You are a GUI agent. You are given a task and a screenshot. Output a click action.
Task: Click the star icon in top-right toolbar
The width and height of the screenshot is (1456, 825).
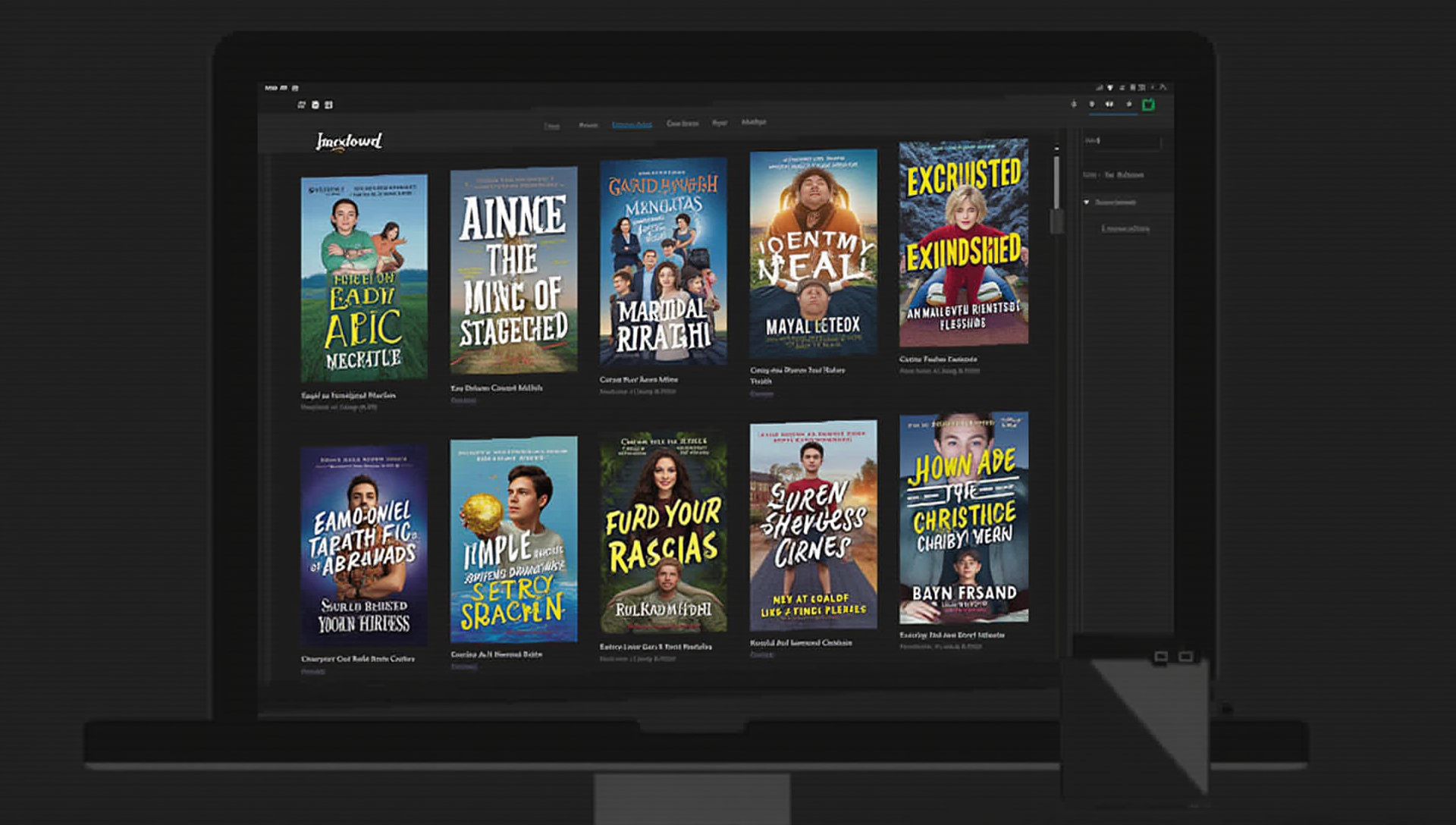click(x=1129, y=104)
